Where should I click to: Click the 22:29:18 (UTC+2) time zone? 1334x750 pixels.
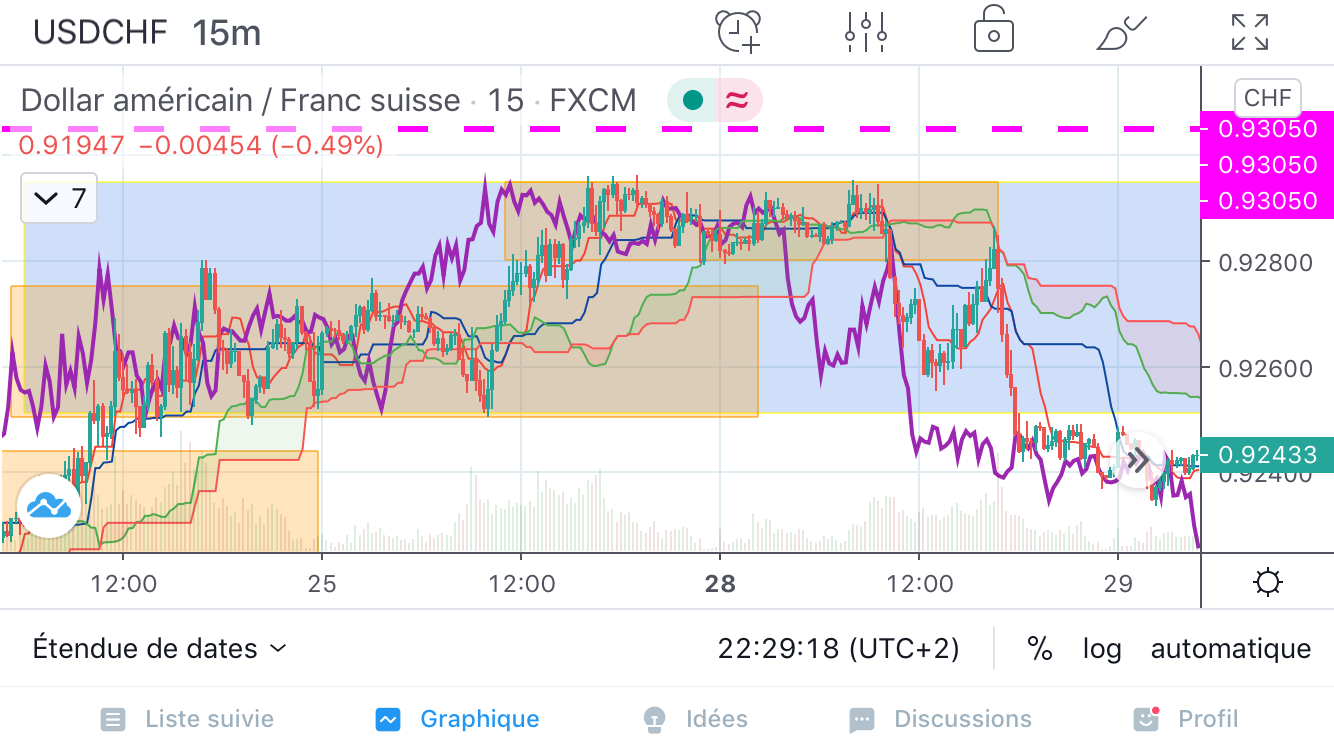coord(838,649)
